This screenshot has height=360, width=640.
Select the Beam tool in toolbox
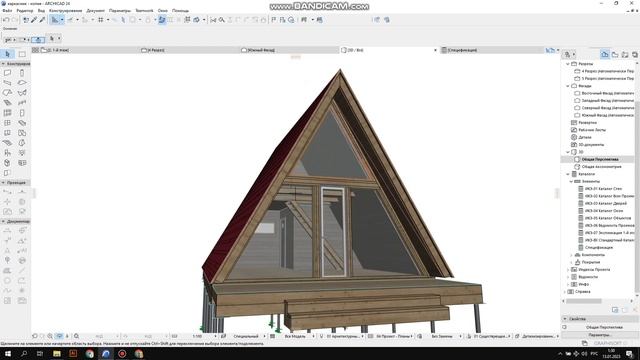(7, 83)
